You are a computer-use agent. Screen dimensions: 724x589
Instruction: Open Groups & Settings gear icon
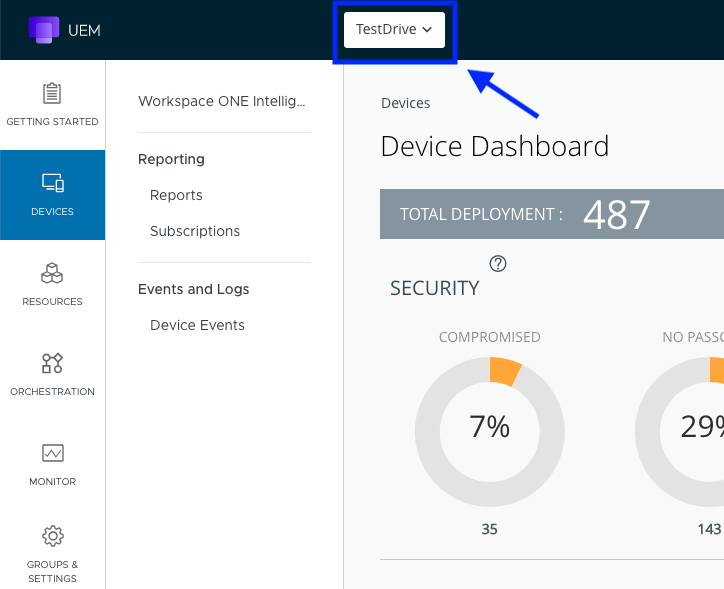pos(52,535)
